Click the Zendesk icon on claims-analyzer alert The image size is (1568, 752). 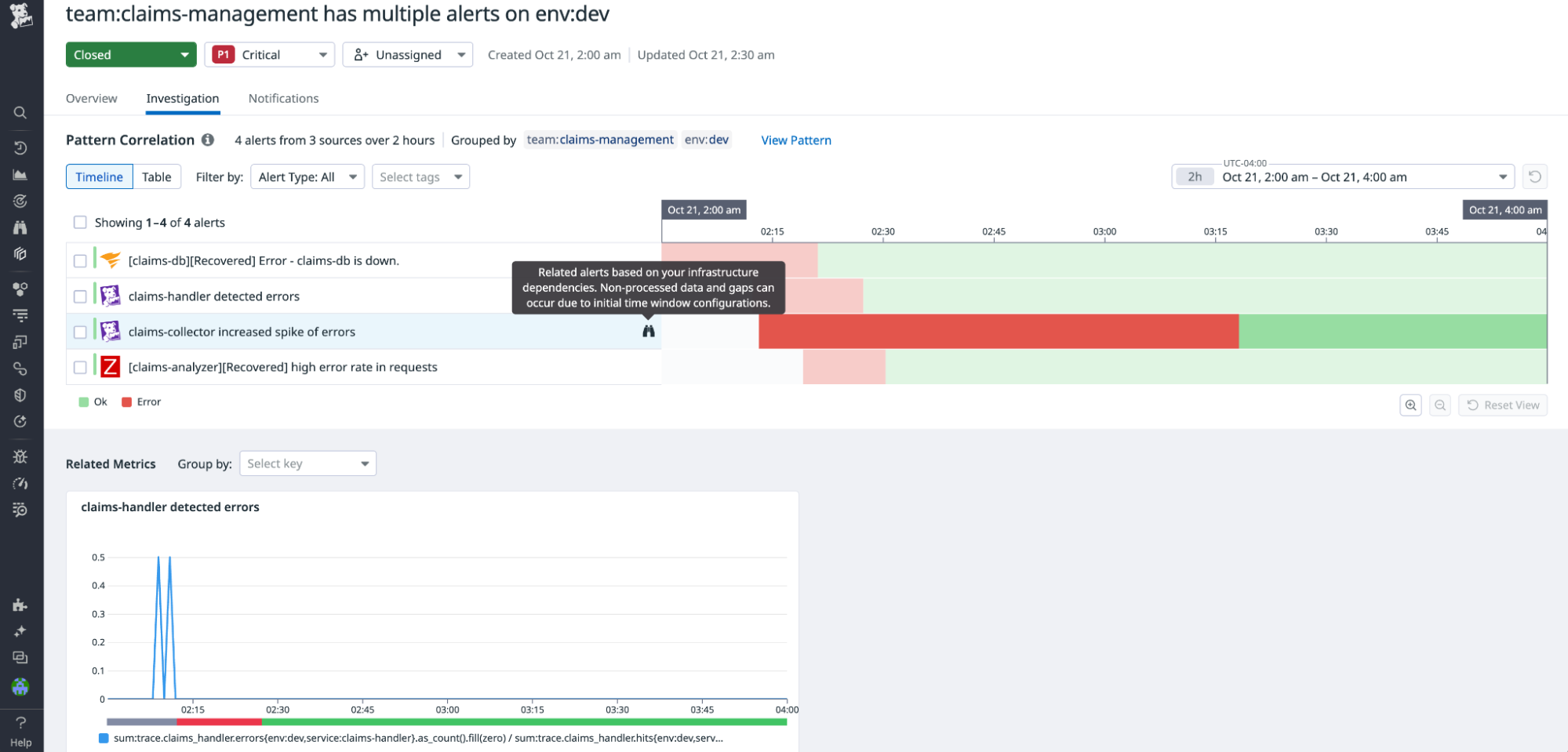(110, 366)
